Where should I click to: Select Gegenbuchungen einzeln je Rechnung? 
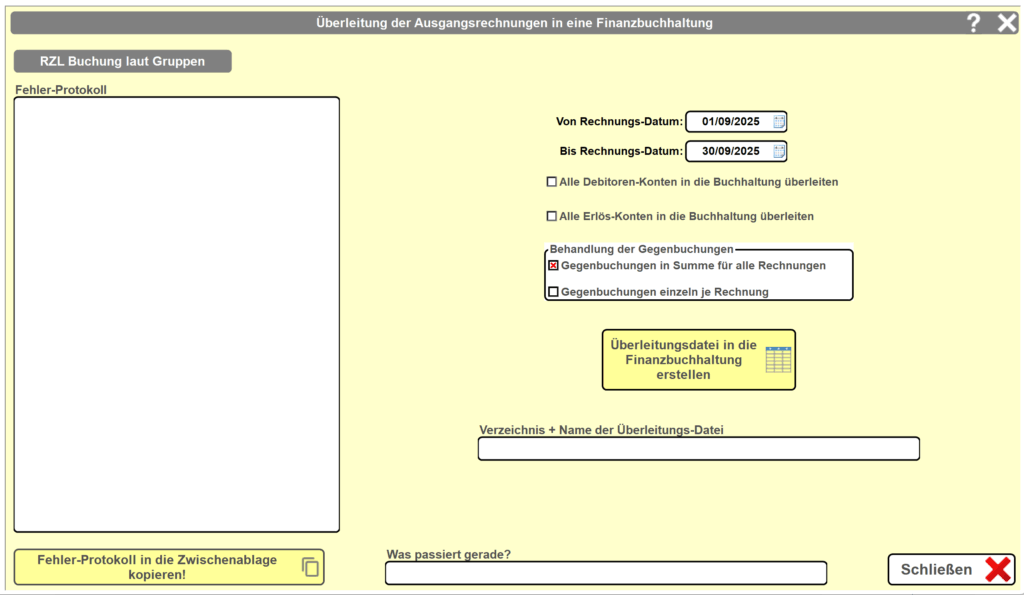[553, 292]
